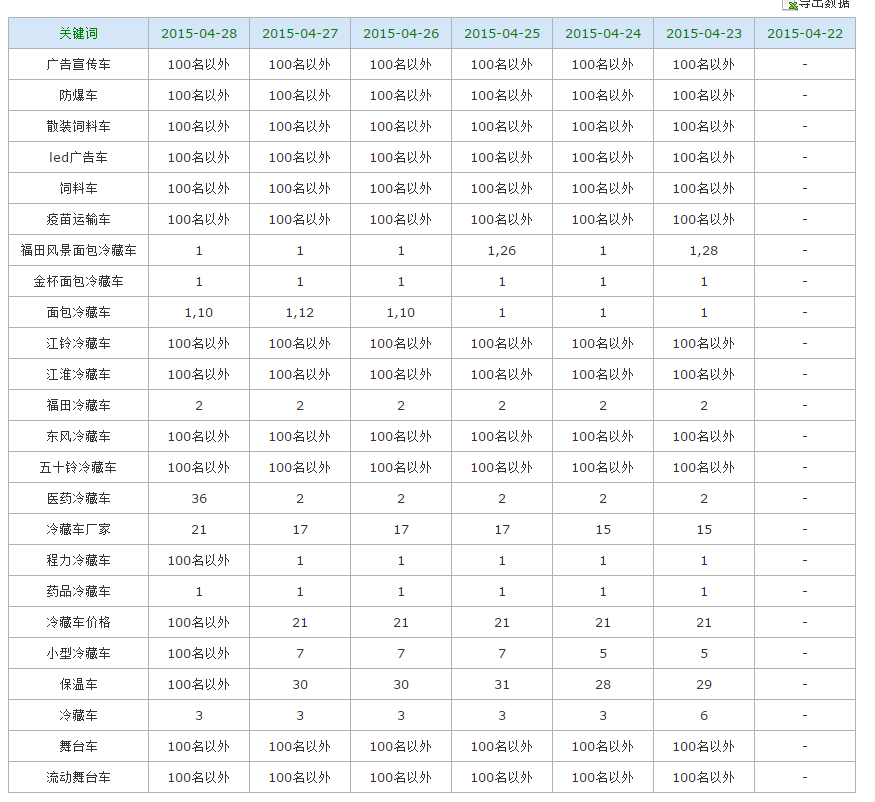Screen dimensions: 875x802
Task: Click keyword 保温车
Action: 79,684
